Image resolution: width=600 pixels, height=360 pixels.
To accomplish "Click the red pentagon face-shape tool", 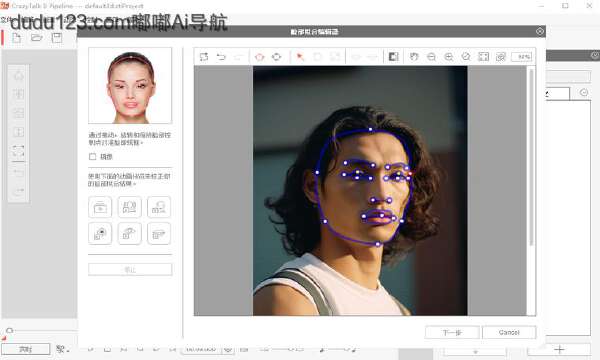I will [259, 57].
